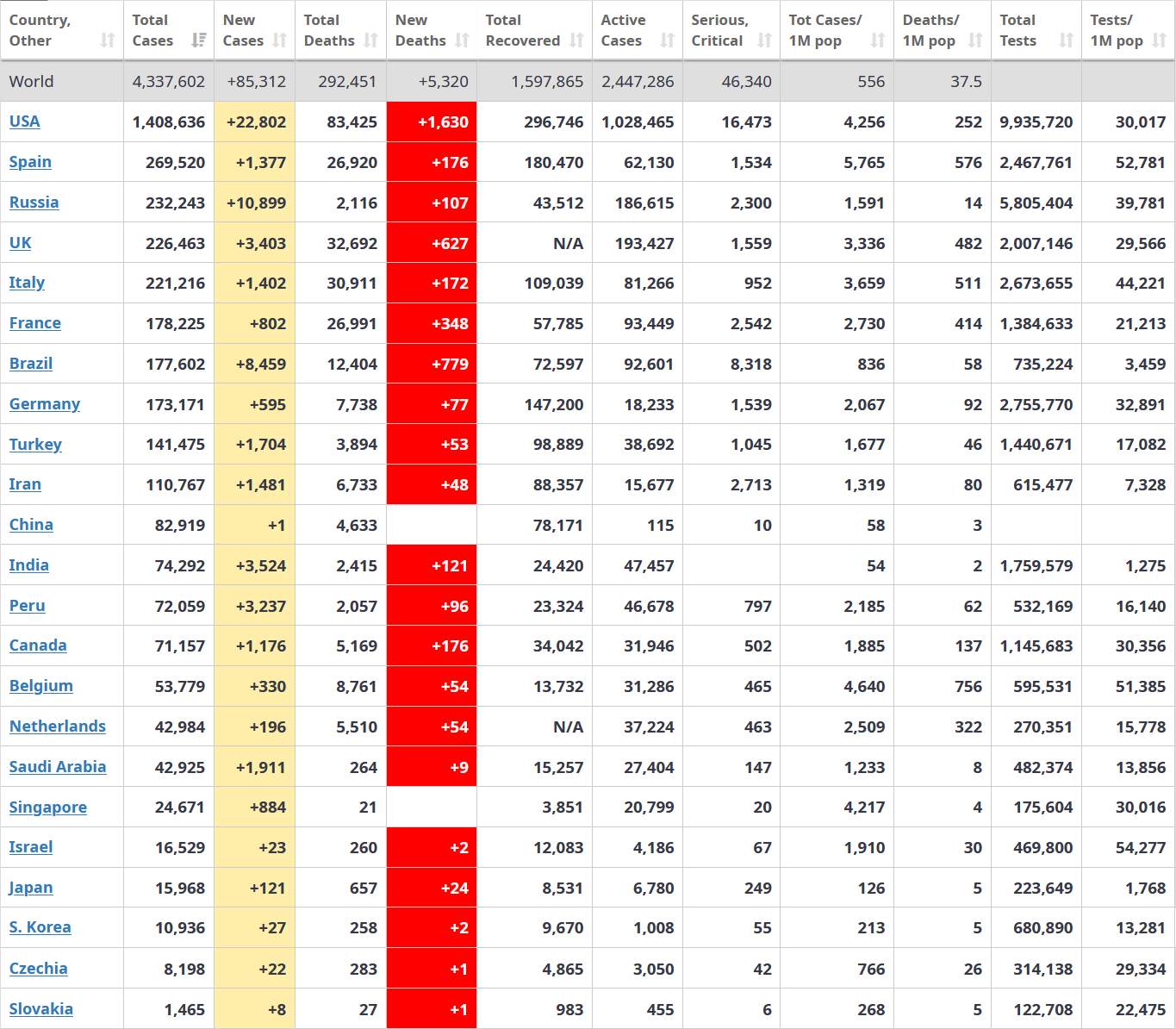Click Serious, Critical sort arrows
Image resolution: width=1176 pixels, height=1029 pixels.
(764, 41)
